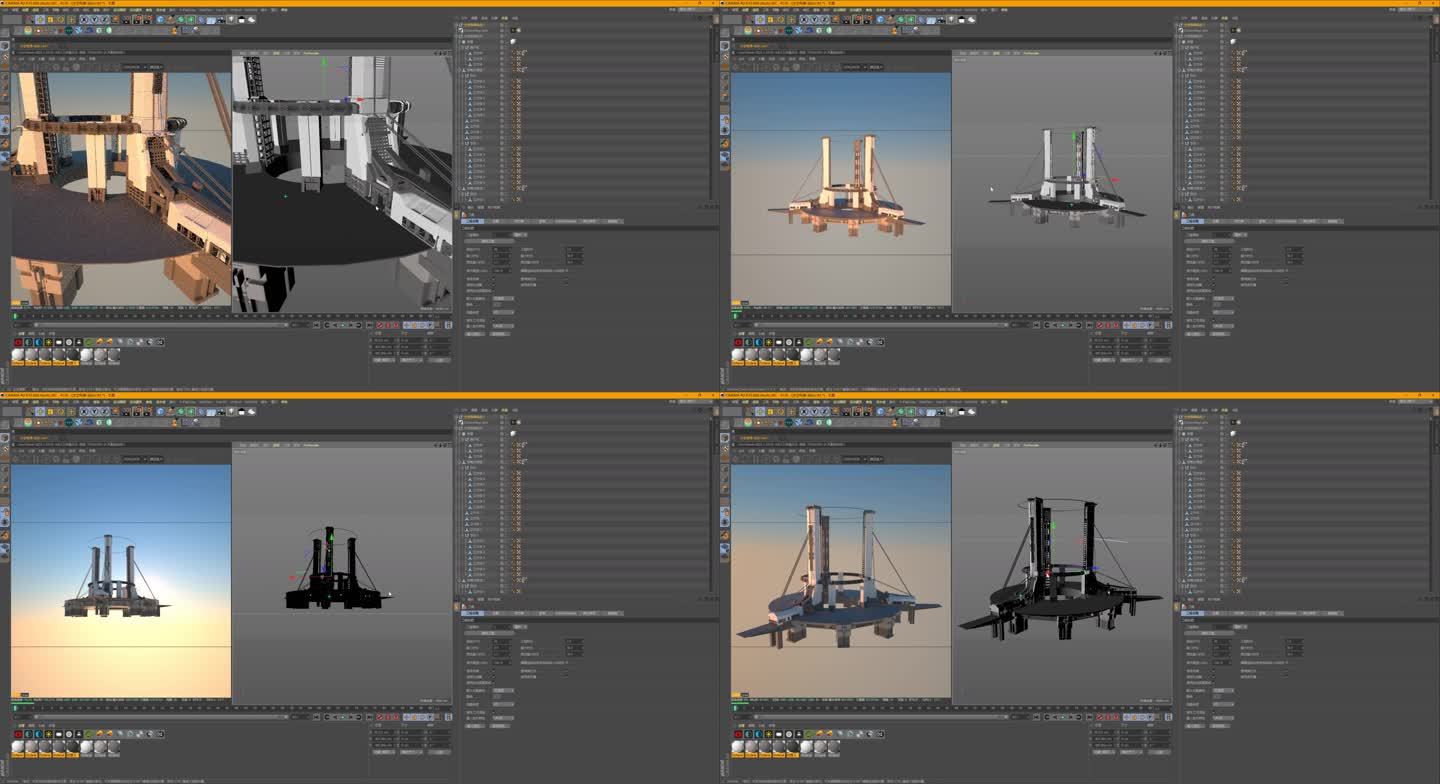Viewport: 1440px width, 784px height.
Task: Select Texture mode checker icon in black silhouette window
Action: [5, 448]
